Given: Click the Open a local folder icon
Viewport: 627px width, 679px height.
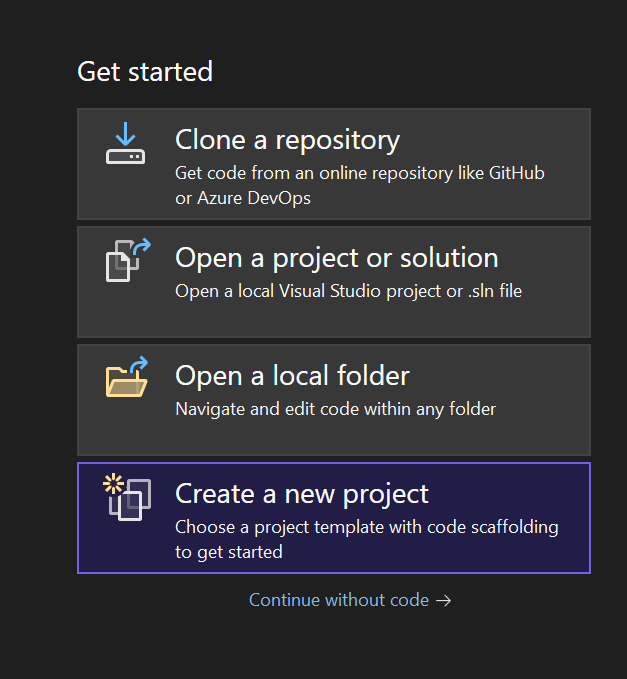Looking at the screenshot, I should (127, 377).
